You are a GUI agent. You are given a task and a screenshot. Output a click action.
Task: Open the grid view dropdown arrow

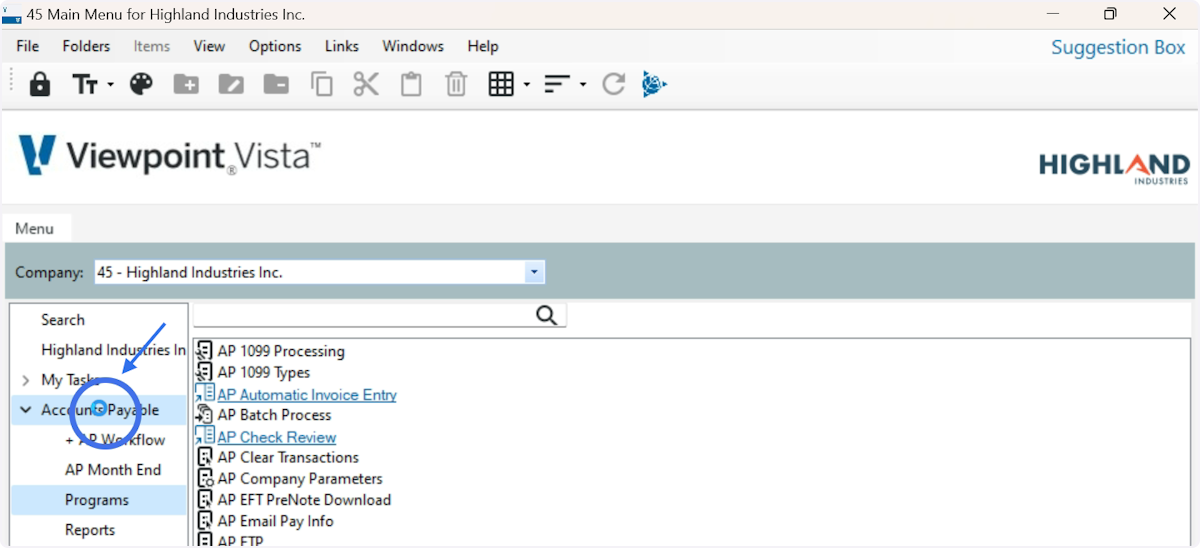click(526, 85)
